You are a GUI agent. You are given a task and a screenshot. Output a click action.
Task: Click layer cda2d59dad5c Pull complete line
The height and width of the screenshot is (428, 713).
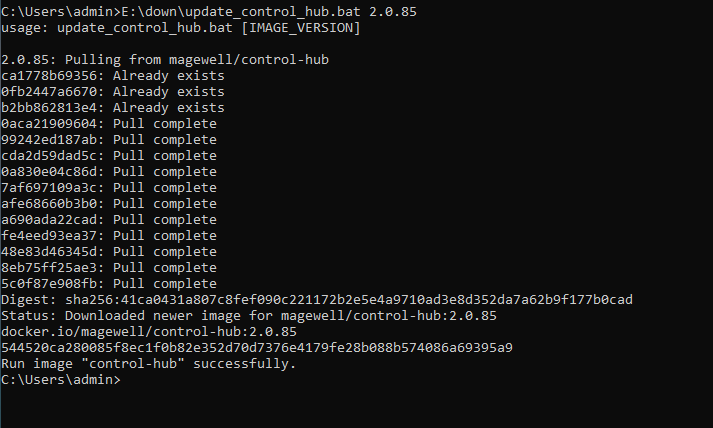click(x=109, y=156)
